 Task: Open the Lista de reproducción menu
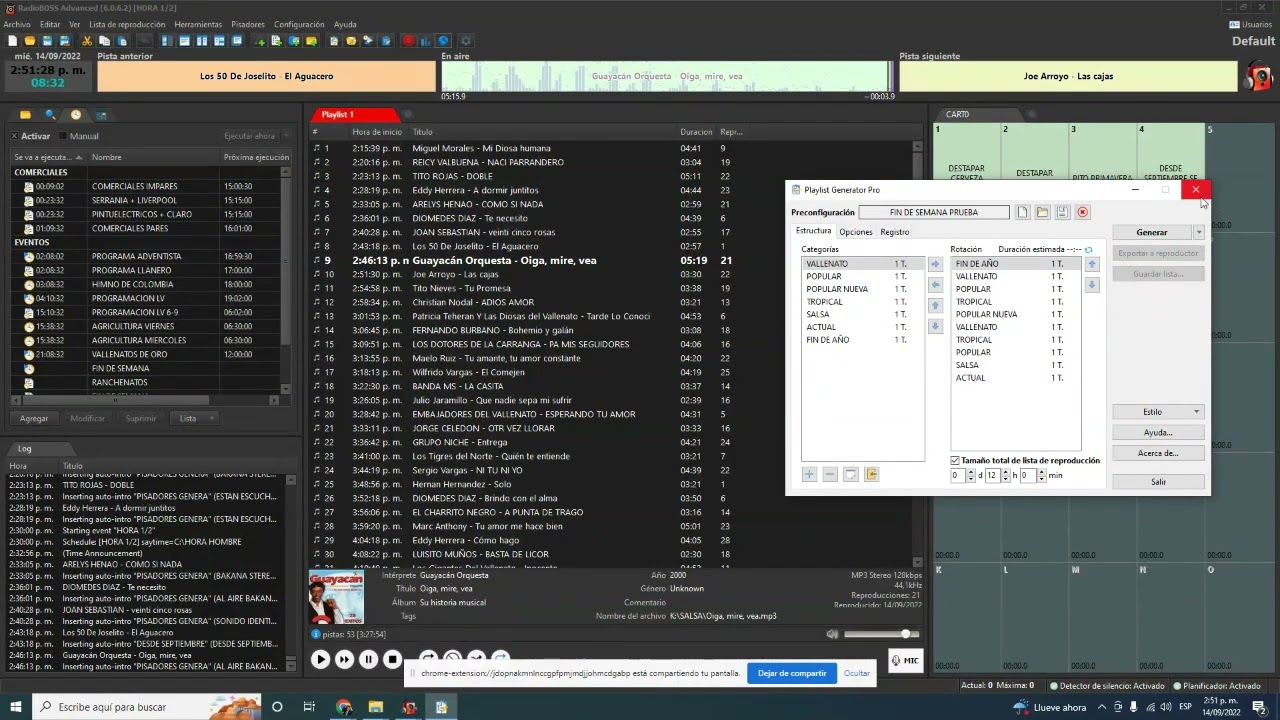[x=127, y=24]
